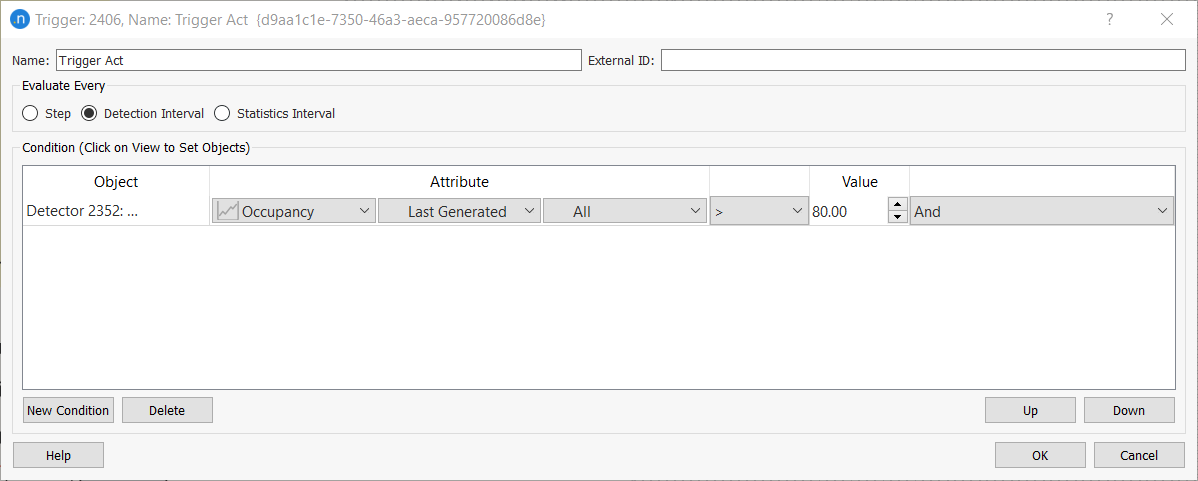The width and height of the screenshot is (1198, 481).
Task: Click the title bar help question mark
Action: [1110, 19]
